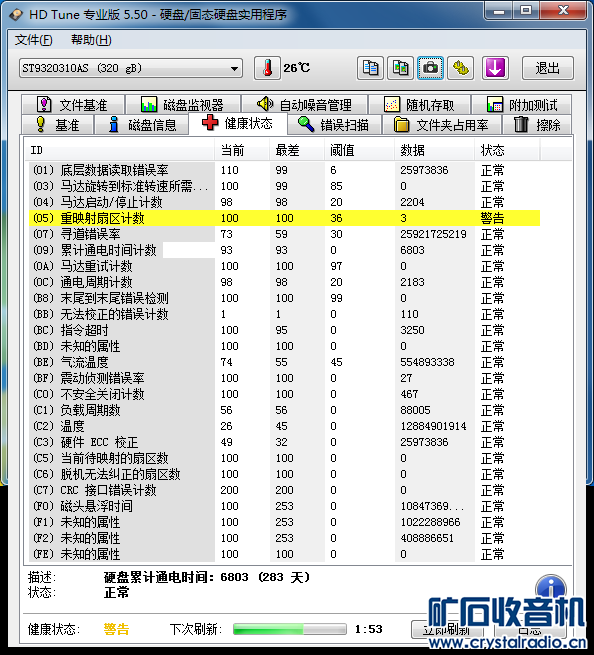Switch to the 文件夹占用率 tab
Screen dimensions: 594x655
click(x=442, y=124)
